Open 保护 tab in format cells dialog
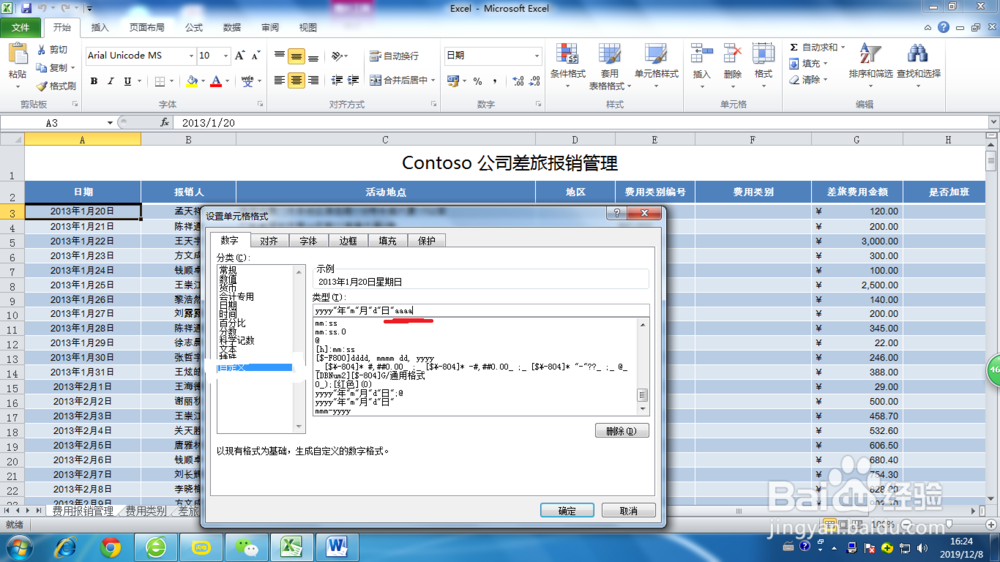The height and width of the screenshot is (562, 1000). (x=427, y=240)
